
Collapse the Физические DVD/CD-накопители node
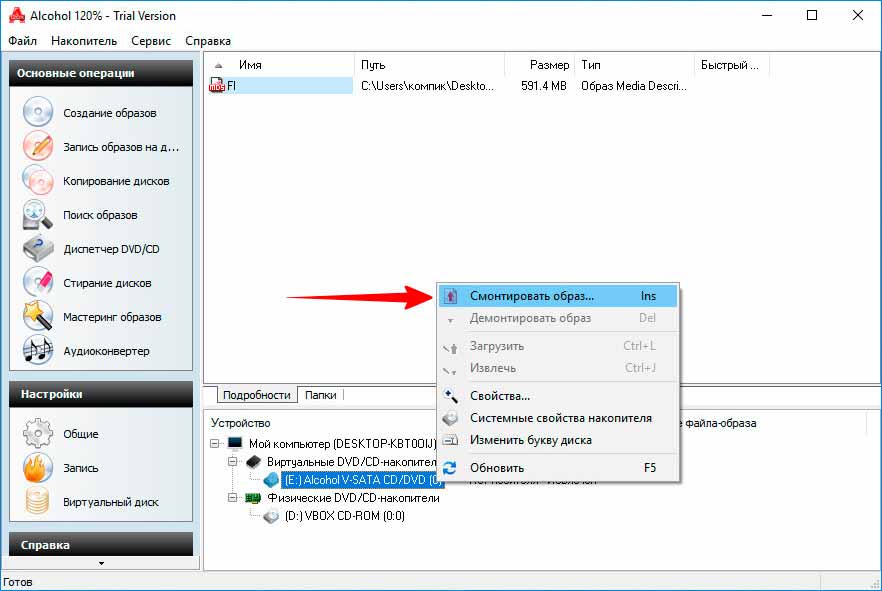232,498
